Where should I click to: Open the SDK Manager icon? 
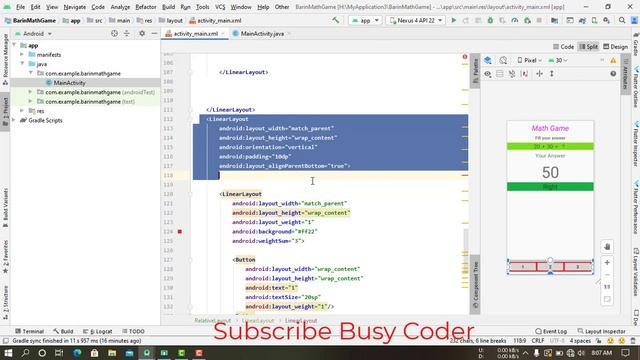(x=607, y=20)
